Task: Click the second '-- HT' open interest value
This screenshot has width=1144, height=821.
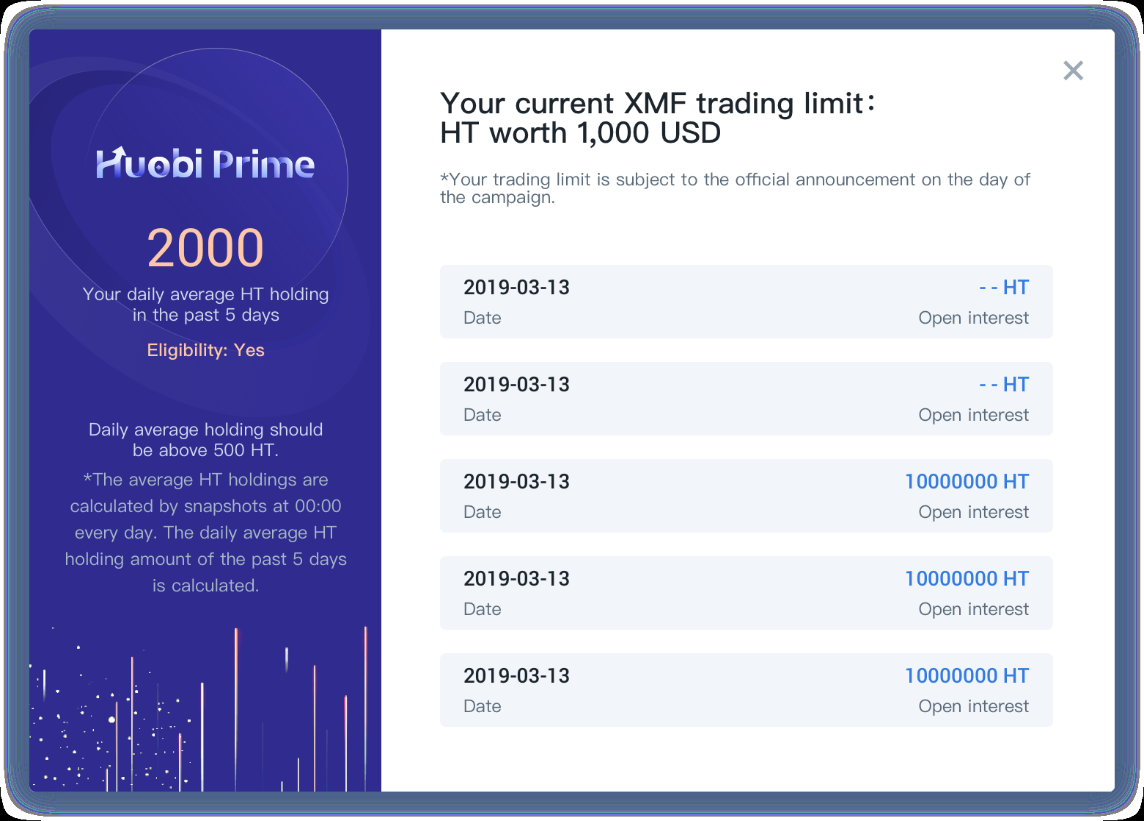Action: click(x=1004, y=385)
